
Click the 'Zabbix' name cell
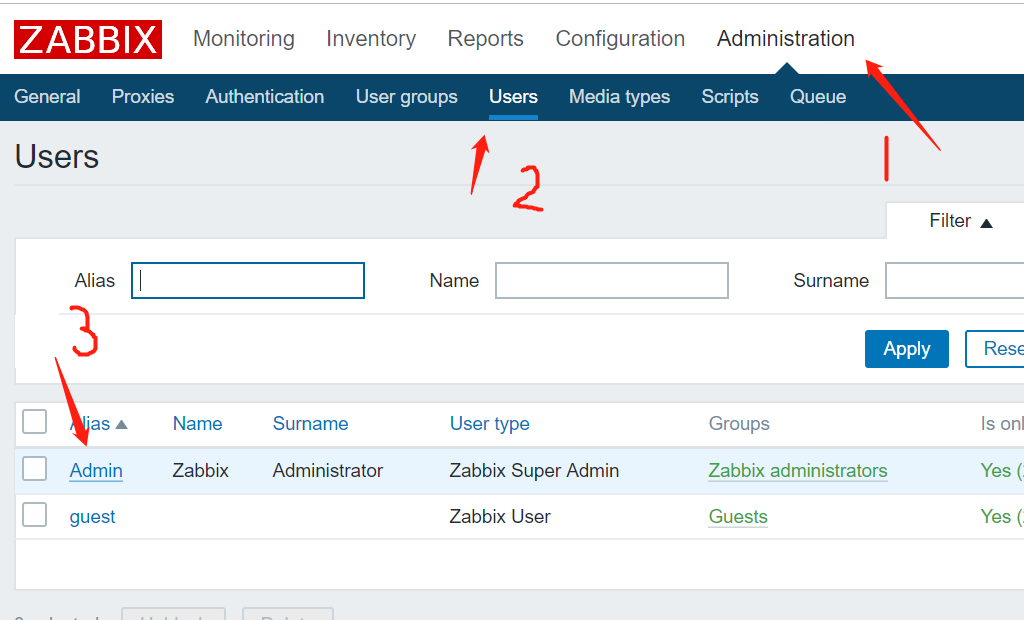pyautogui.click(x=200, y=470)
